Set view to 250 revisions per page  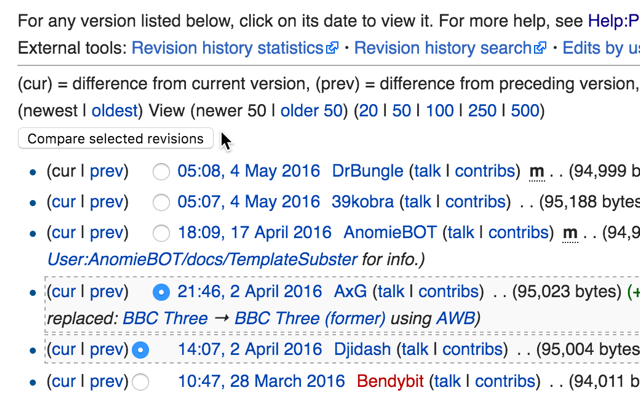click(482, 110)
